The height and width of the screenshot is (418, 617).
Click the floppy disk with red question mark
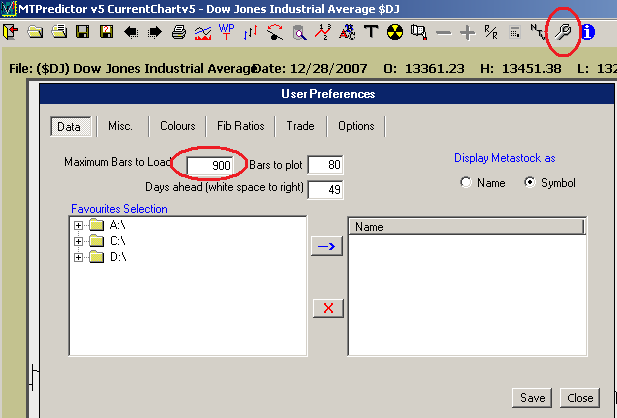click(x=107, y=32)
